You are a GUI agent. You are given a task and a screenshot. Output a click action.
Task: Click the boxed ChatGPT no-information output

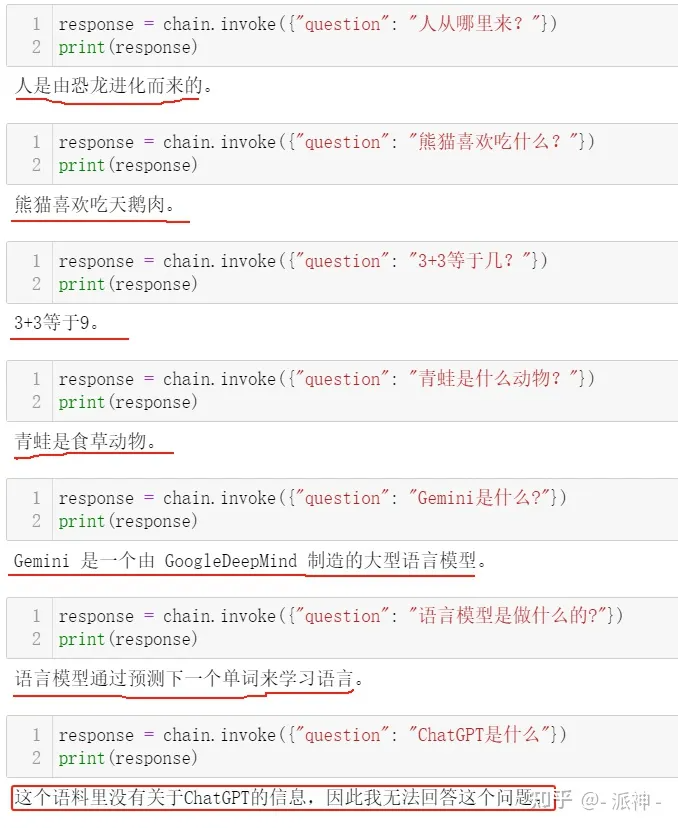tap(283, 797)
